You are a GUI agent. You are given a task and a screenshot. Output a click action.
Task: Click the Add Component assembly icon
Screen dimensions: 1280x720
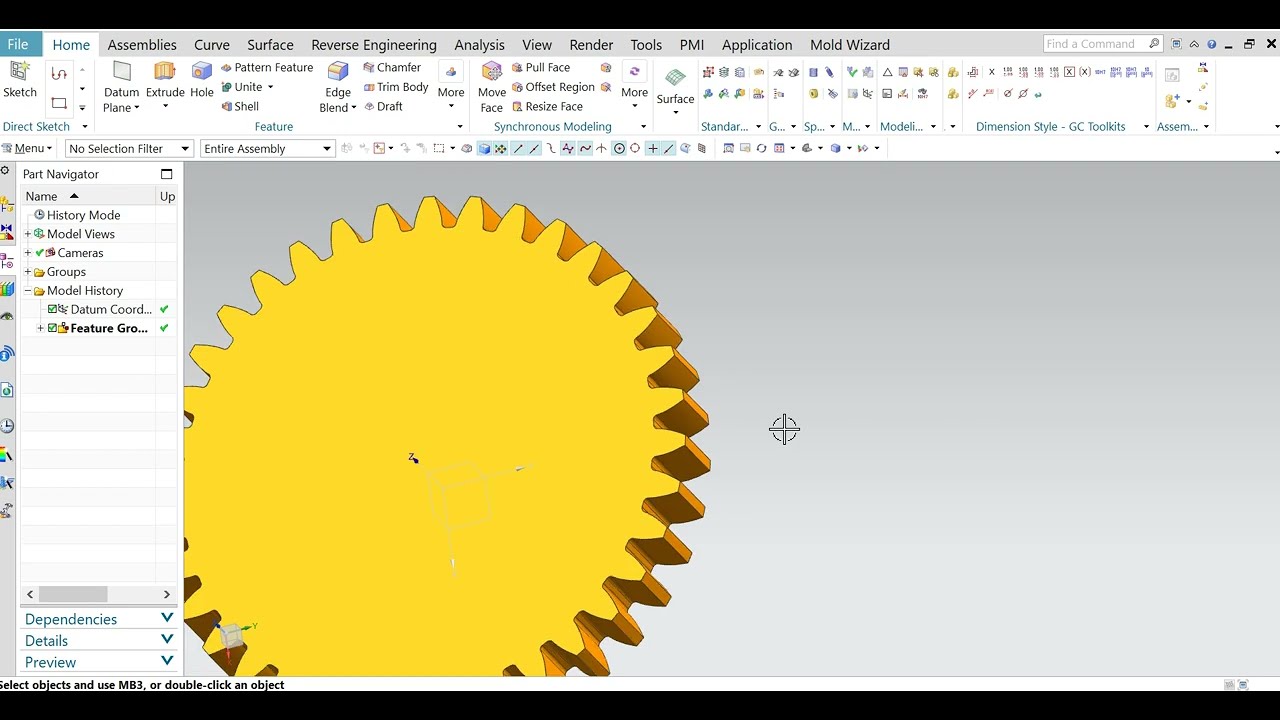(1172, 101)
